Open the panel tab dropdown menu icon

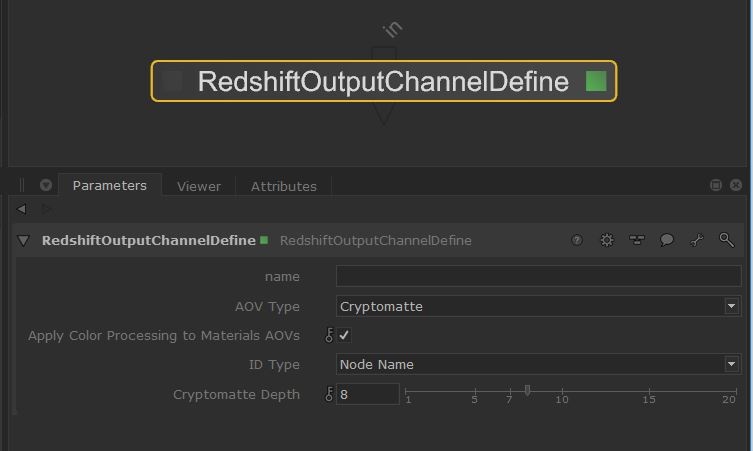click(46, 185)
